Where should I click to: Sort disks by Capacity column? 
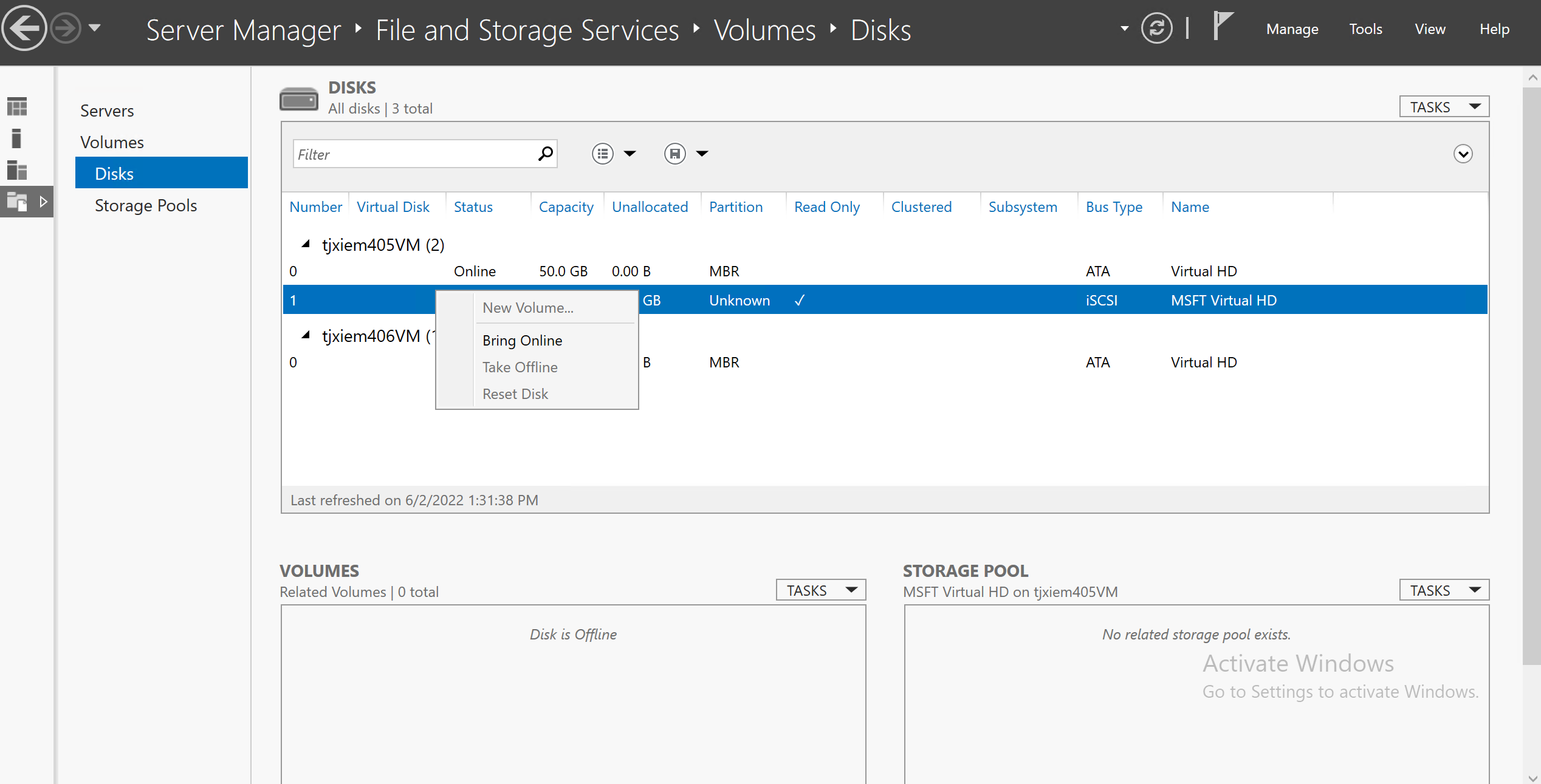click(x=566, y=207)
